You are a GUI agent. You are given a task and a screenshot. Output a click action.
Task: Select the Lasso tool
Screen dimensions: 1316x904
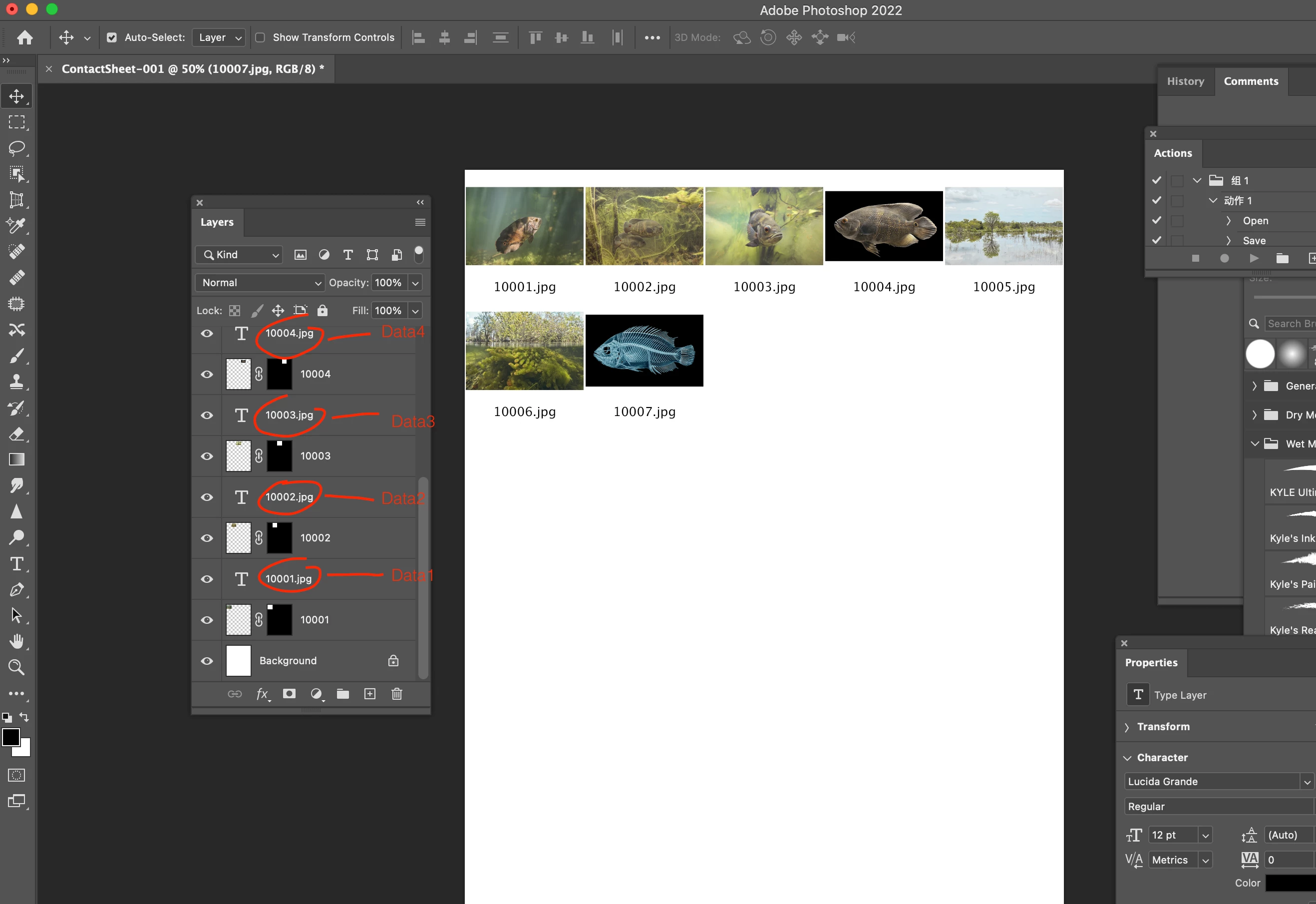coord(16,148)
